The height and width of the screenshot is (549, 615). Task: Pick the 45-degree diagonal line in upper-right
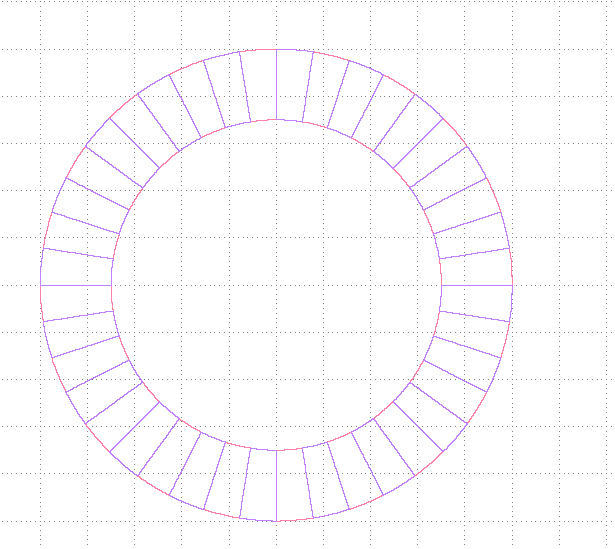pyautogui.click(x=418, y=143)
